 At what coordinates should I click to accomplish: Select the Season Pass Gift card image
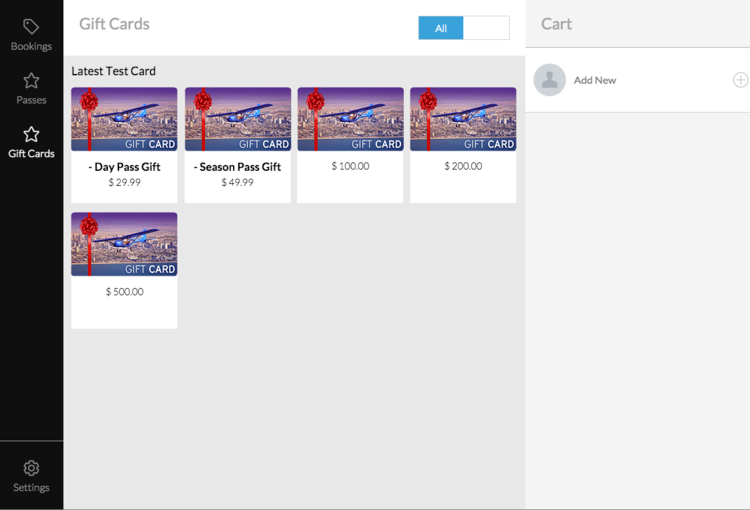point(238,119)
